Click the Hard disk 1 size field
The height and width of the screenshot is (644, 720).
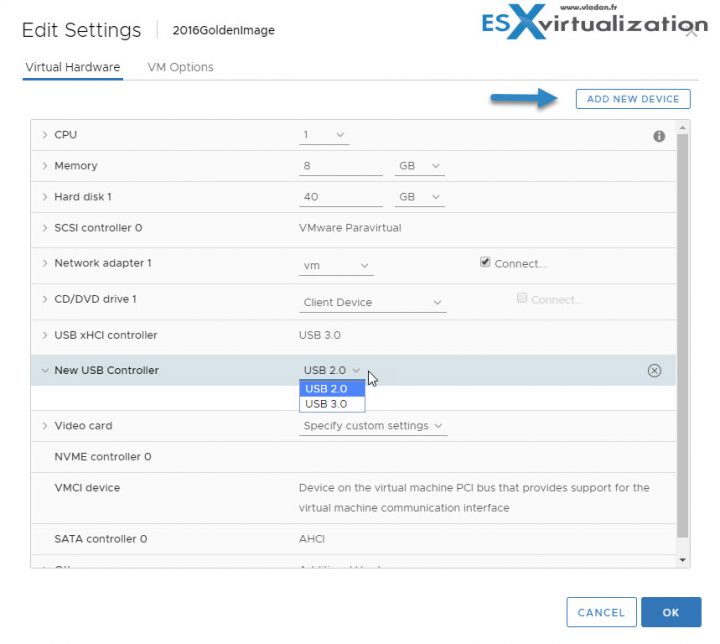[340, 197]
